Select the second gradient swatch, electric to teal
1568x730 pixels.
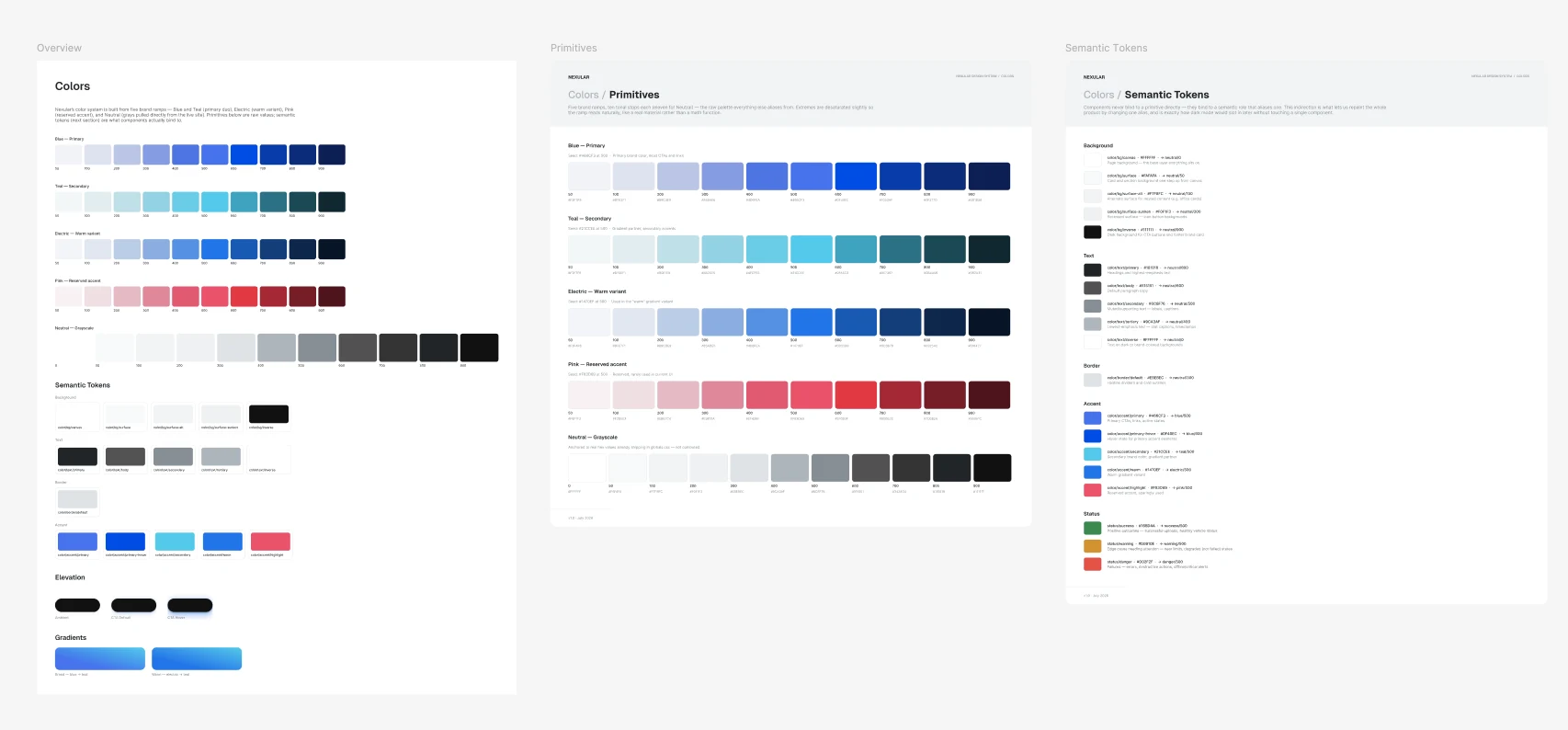197,658
